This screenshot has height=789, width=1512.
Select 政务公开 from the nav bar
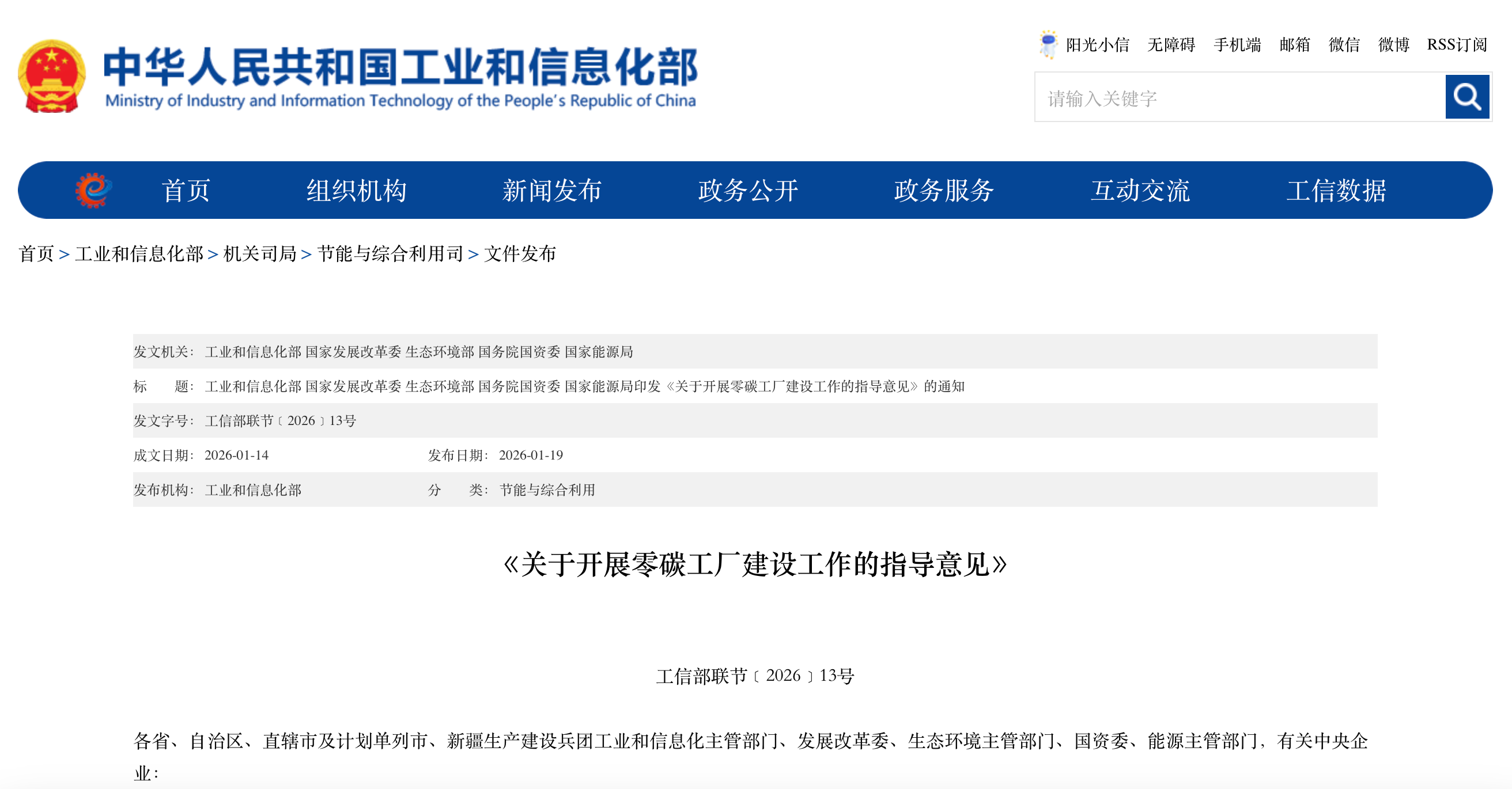click(x=748, y=191)
